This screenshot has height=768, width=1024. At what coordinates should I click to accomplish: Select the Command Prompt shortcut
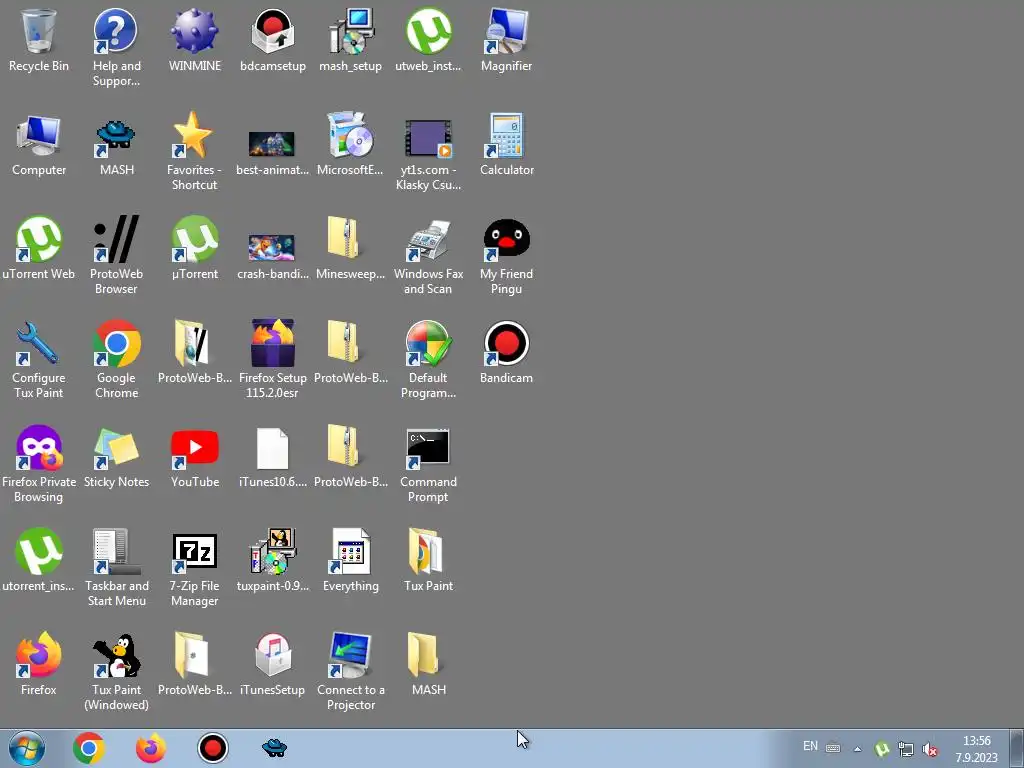pyautogui.click(x=428, y=447)
